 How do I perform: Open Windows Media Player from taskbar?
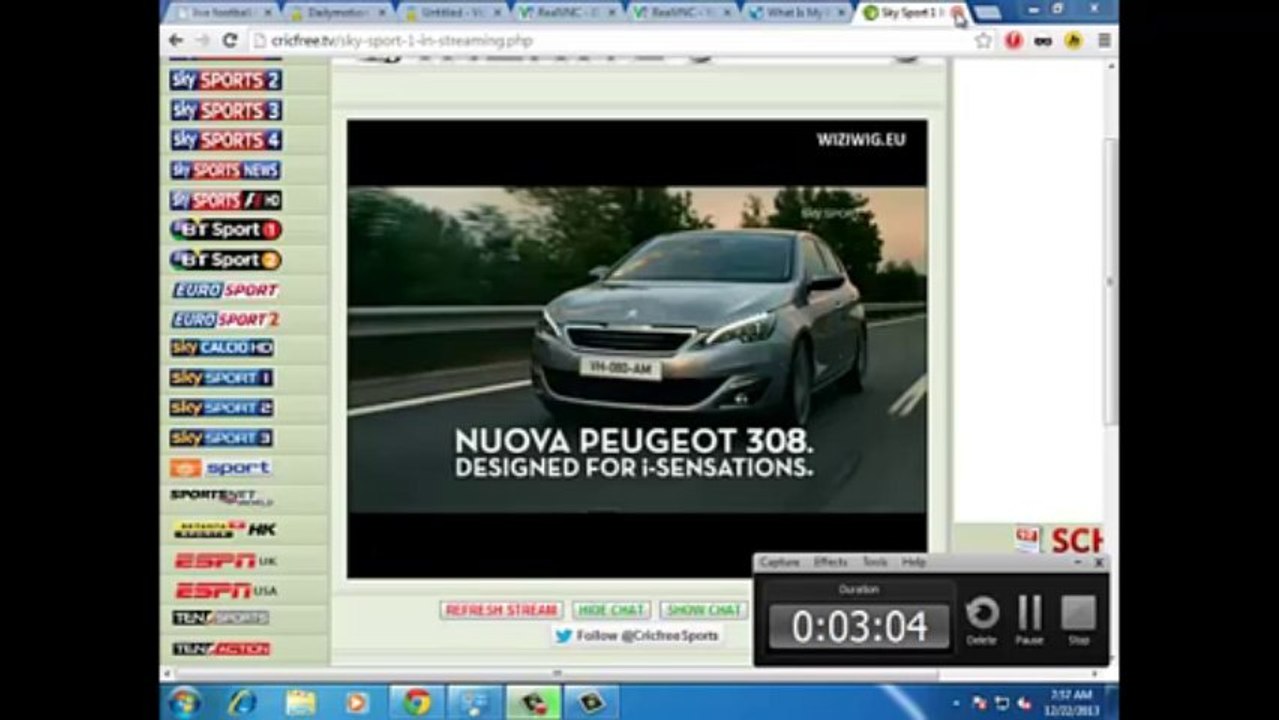coord(357,702)
